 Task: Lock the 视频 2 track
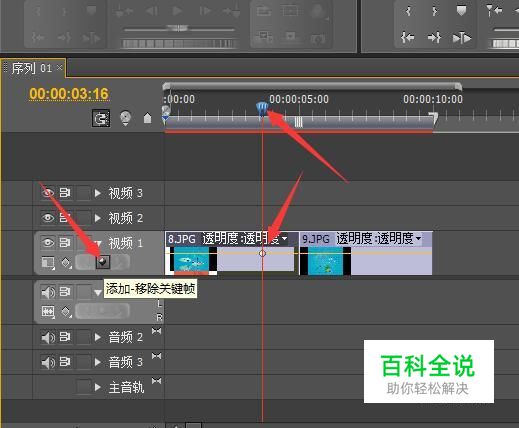click(83, 218)
